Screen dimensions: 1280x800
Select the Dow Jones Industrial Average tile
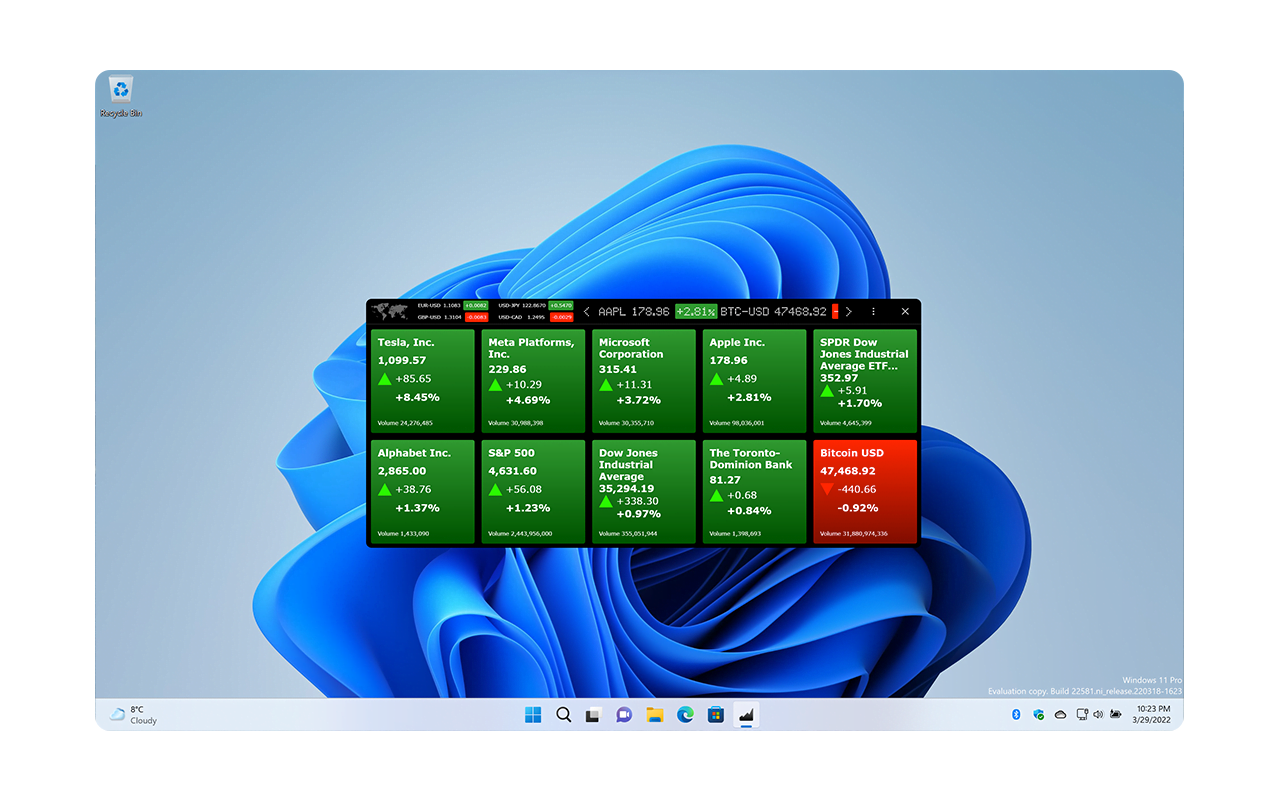point(643,490)
